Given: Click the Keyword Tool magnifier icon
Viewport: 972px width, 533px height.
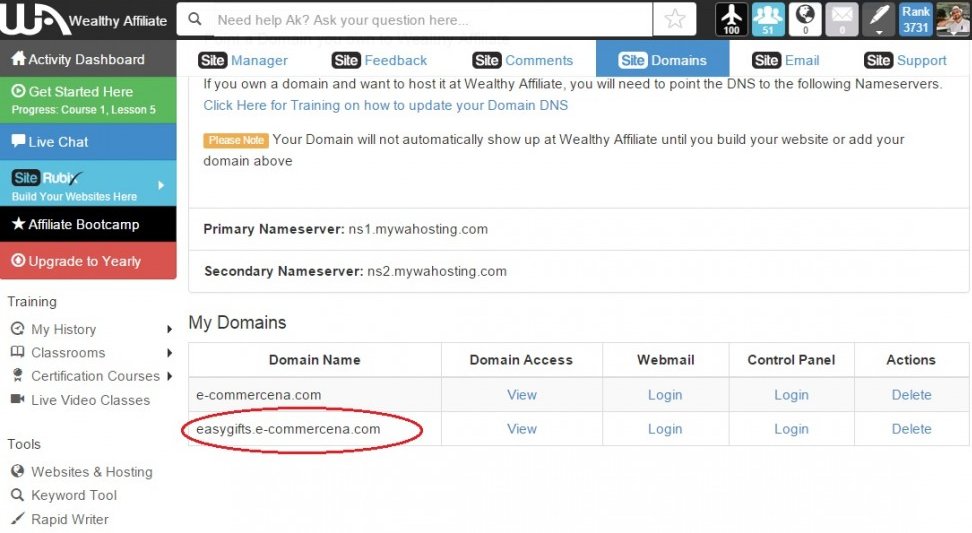Looking at the screenshot, I should coord(17,495).
